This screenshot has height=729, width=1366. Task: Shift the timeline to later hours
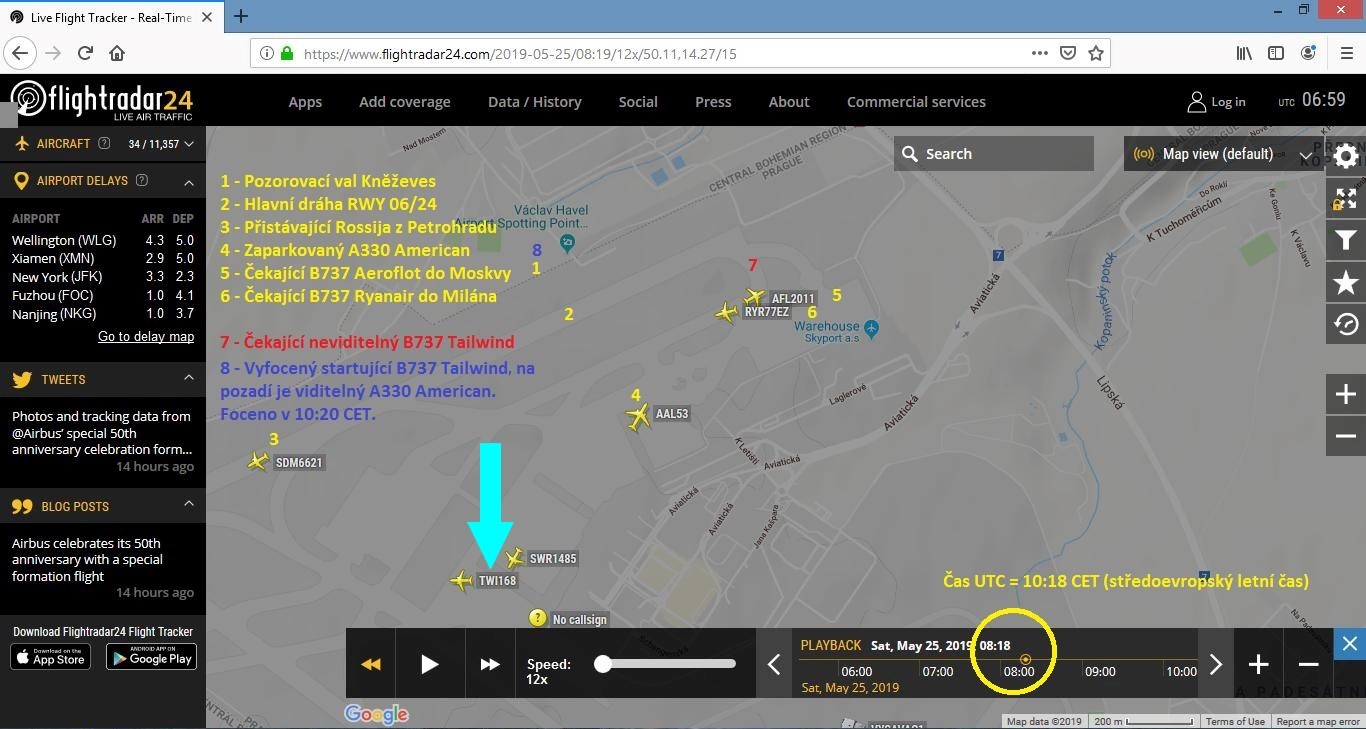click(1216, 664)
